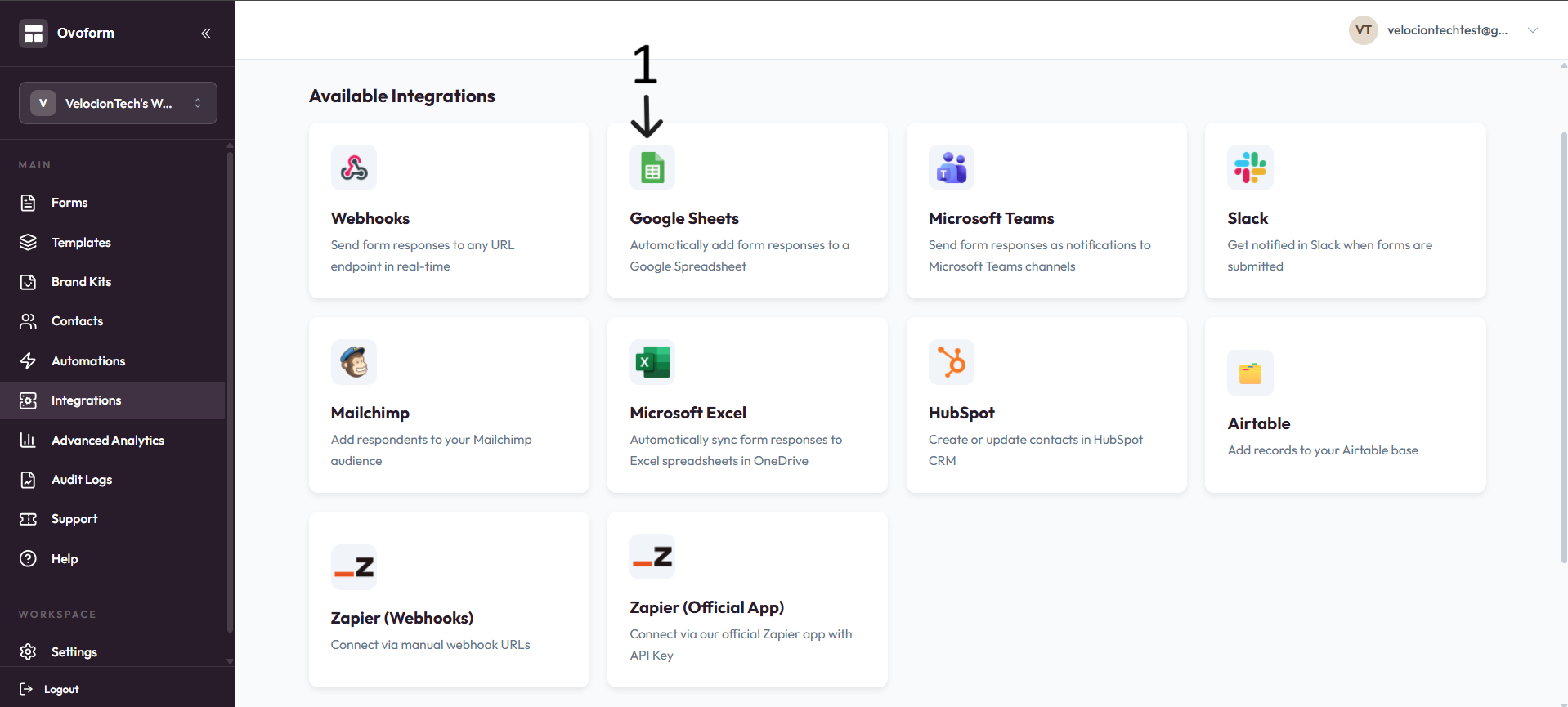Viewport: 1568px width, 707px height.
Task: Click the Zapier (Webhooks) logo icon
Action: click(x=354, y=567)
